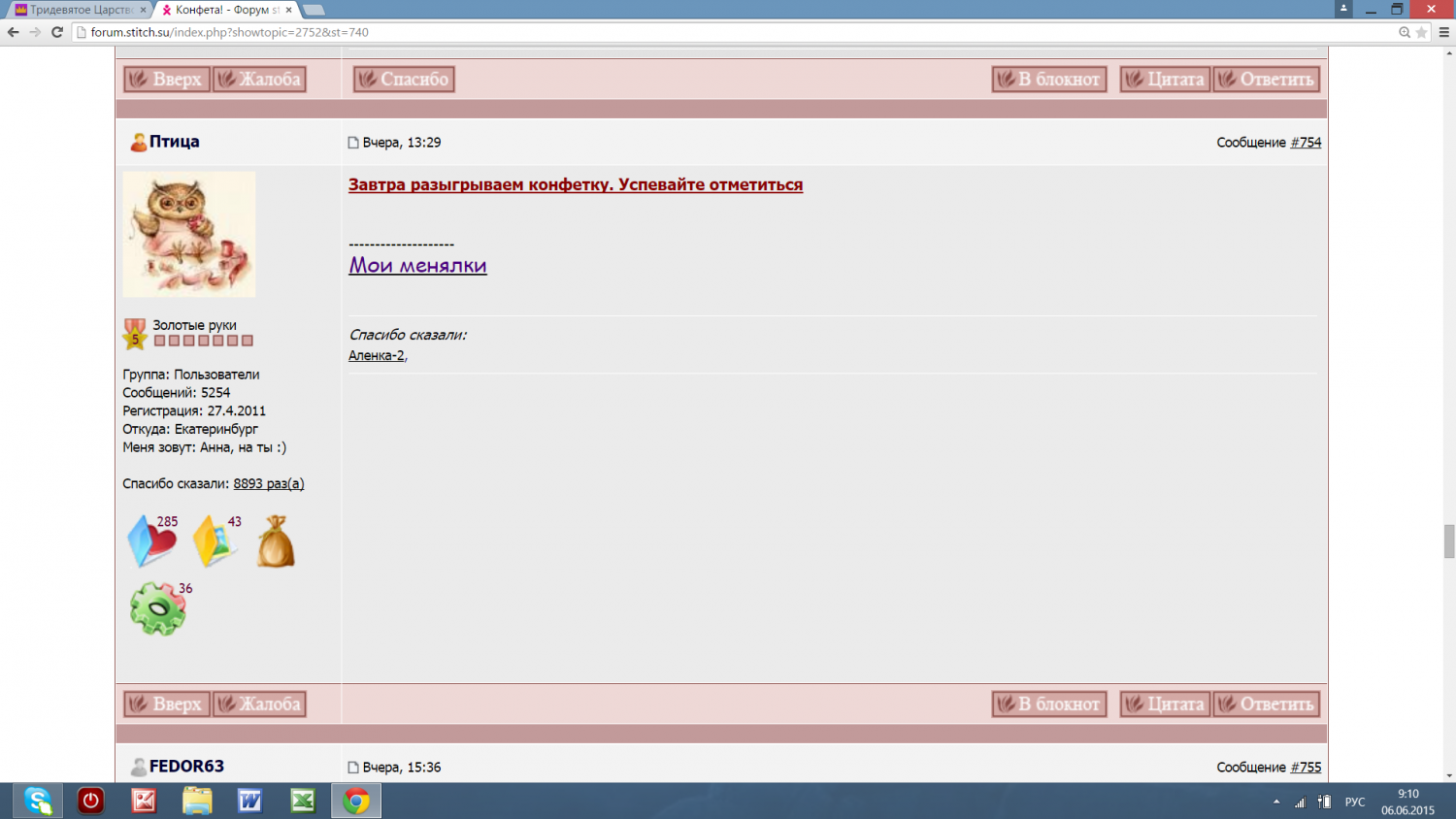This screenshot has height=819, width=1456.
Task: Open the Мои менялки link
Action: pos(417,265)
